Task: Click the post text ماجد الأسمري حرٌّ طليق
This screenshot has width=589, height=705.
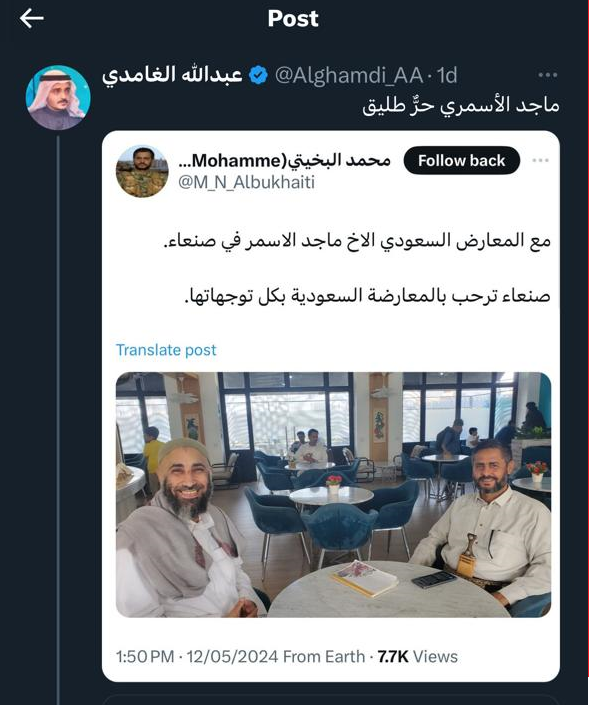Action: pyautogui.click(x=461, y=106)
